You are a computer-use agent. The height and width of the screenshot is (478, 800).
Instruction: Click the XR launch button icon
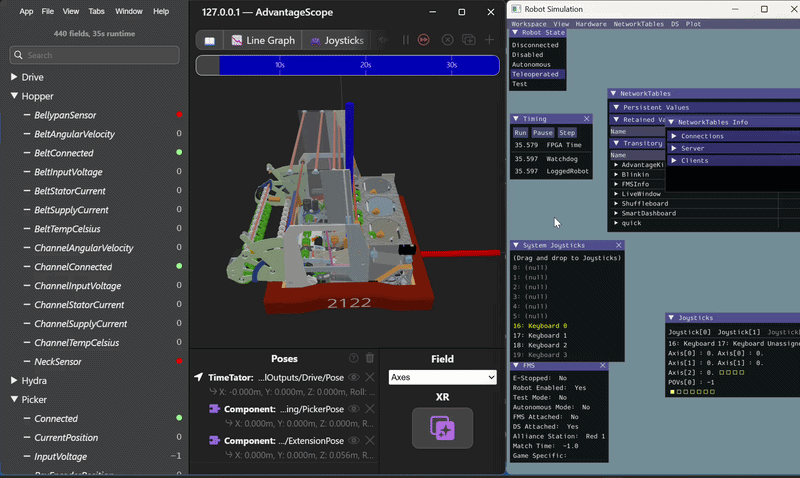[x=442, y=428]
